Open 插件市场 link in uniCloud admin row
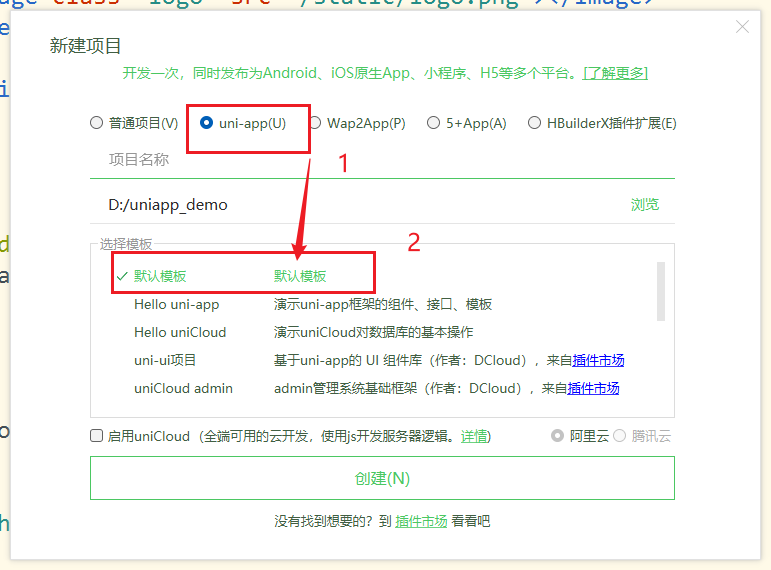 click(x=593, y=389)
